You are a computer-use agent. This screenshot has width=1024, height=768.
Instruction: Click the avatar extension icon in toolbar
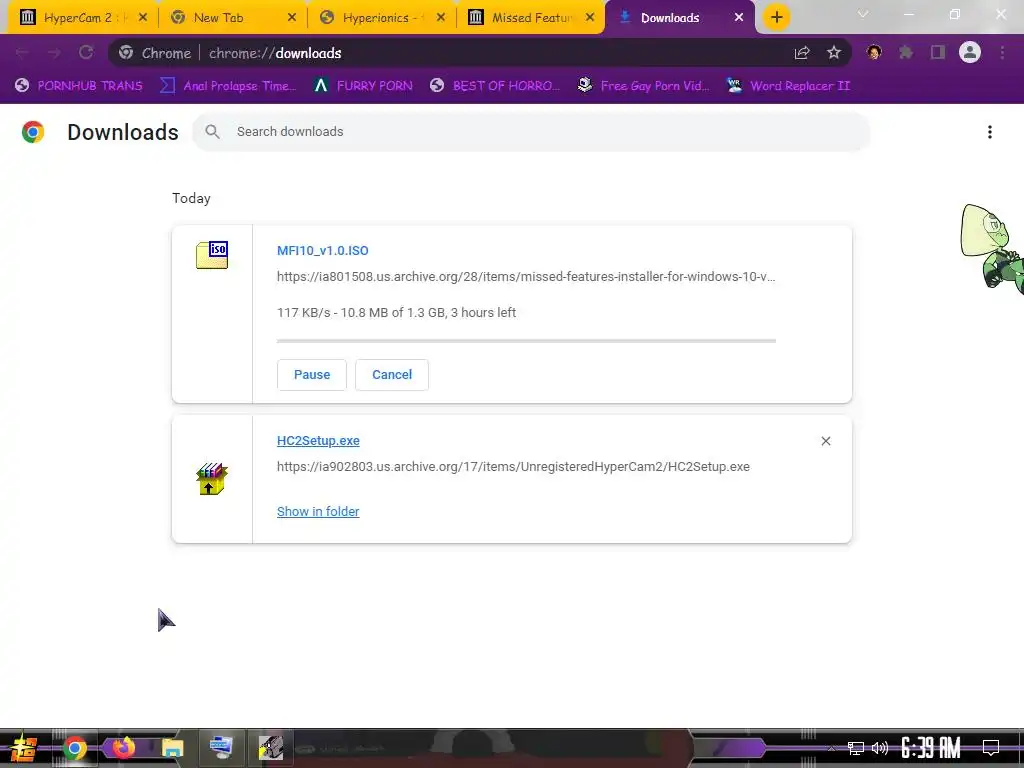[874, 53]
